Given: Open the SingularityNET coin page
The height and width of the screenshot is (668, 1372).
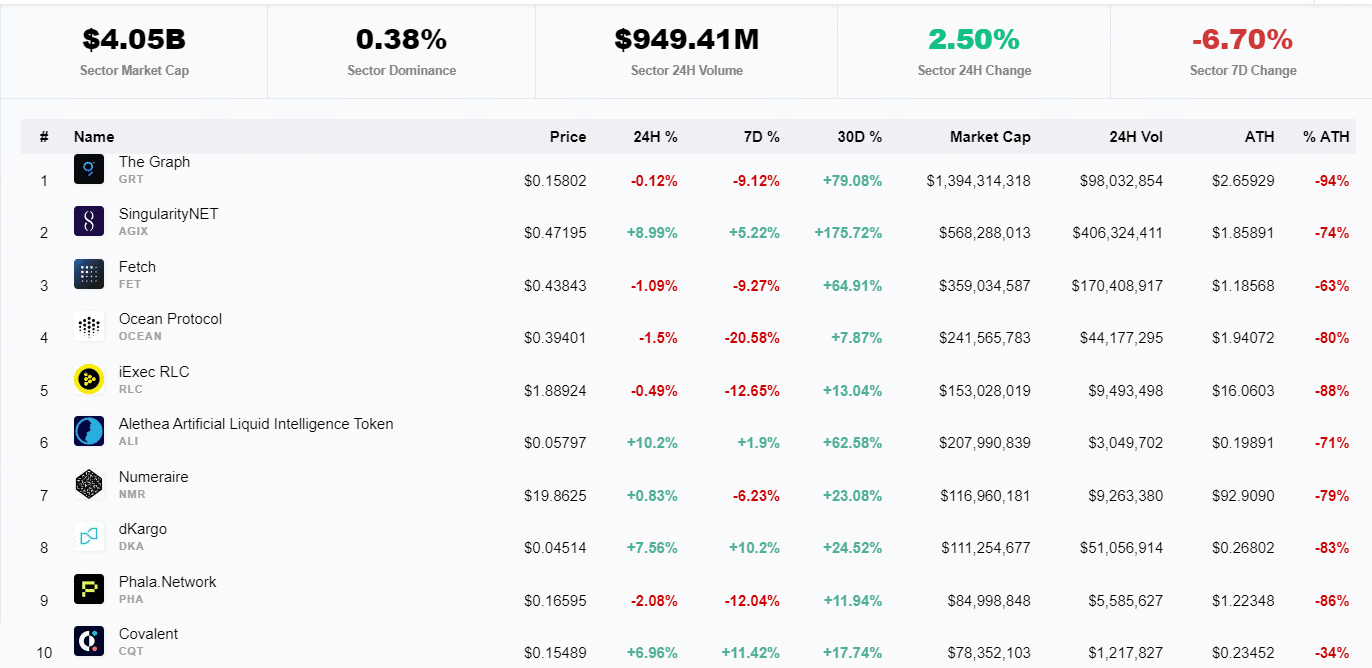Looking at the screenshot, I should pyautogui.click(x=167, y=213).
